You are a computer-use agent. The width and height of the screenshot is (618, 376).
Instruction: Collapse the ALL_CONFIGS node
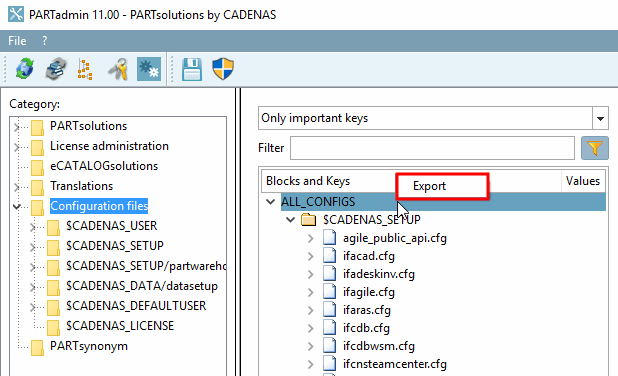(270, 202)
